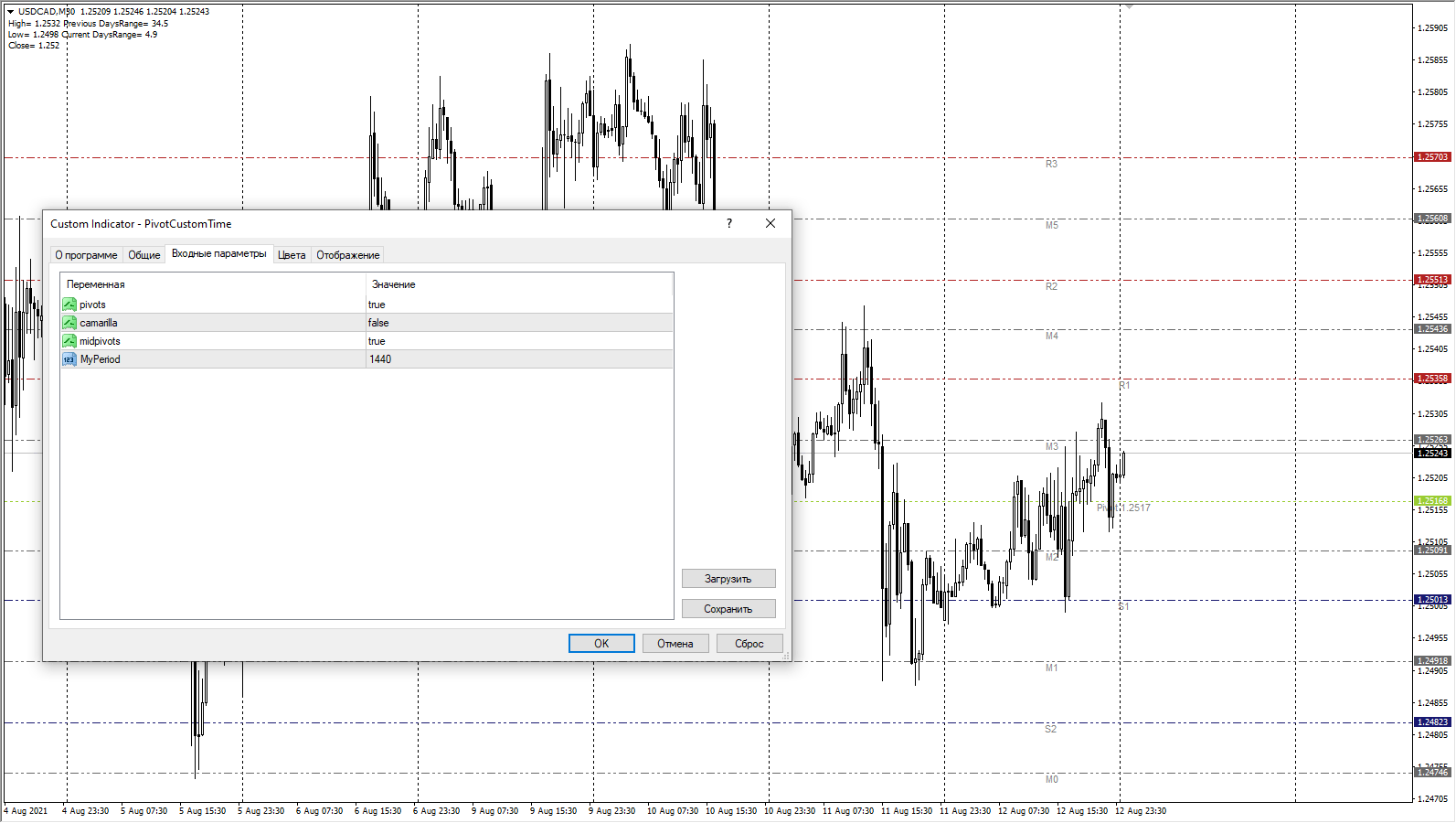Click the camarilla variable icon
The height and width of the screenshot is (823, 1456).
[x=69, y=323]
